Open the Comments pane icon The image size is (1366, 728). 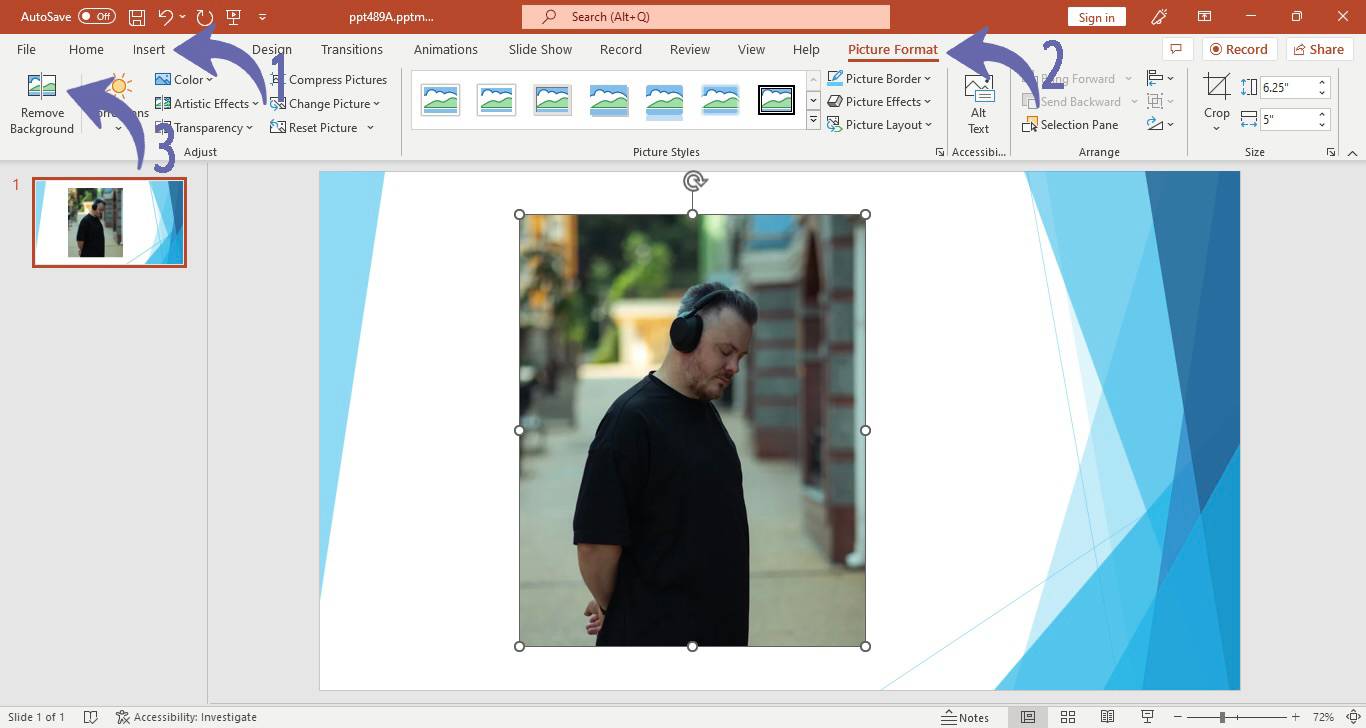click(1177, 49)
